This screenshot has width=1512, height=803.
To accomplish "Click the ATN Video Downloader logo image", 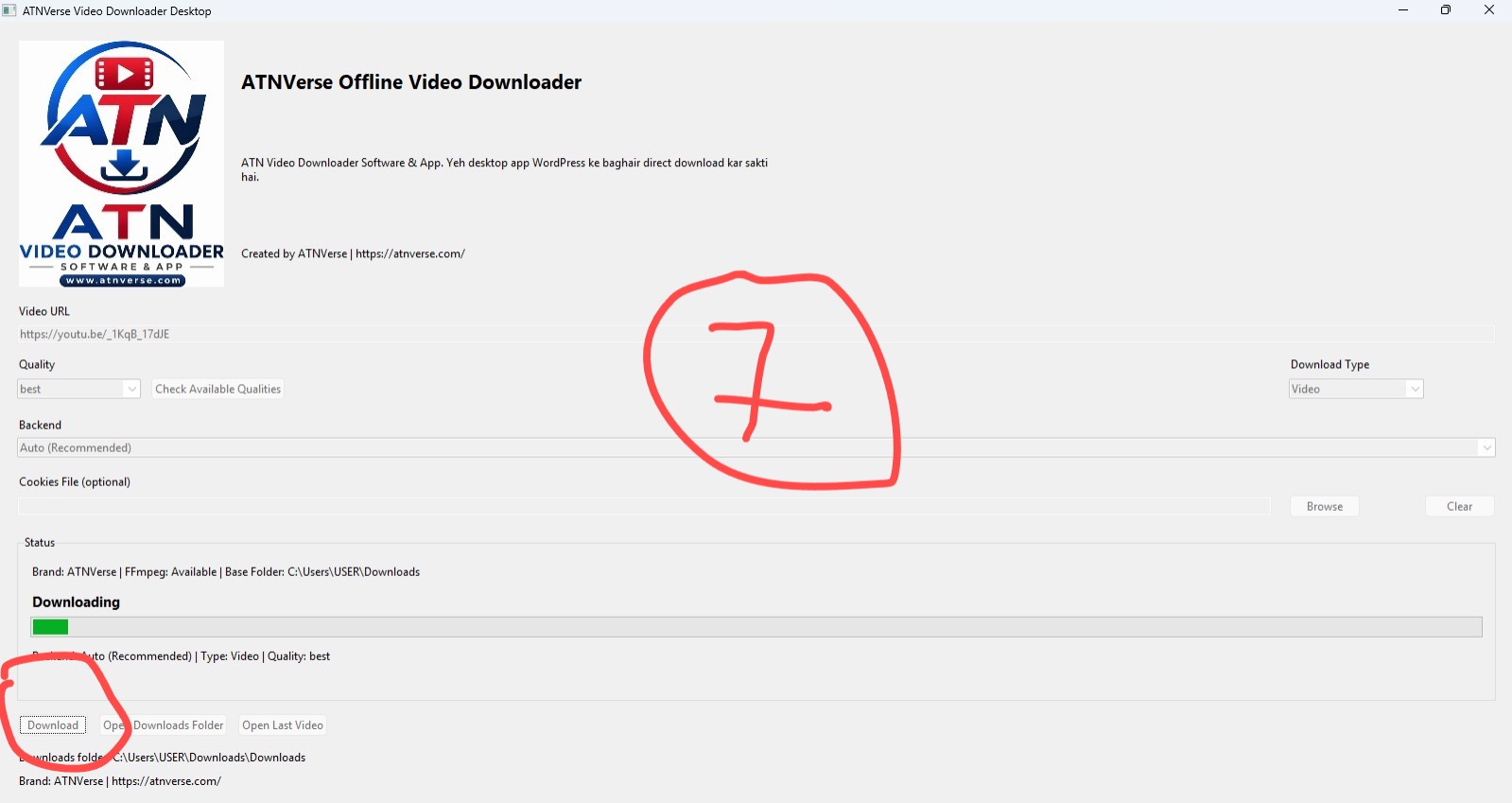I will pyautogui.click(x=121, y=164).
